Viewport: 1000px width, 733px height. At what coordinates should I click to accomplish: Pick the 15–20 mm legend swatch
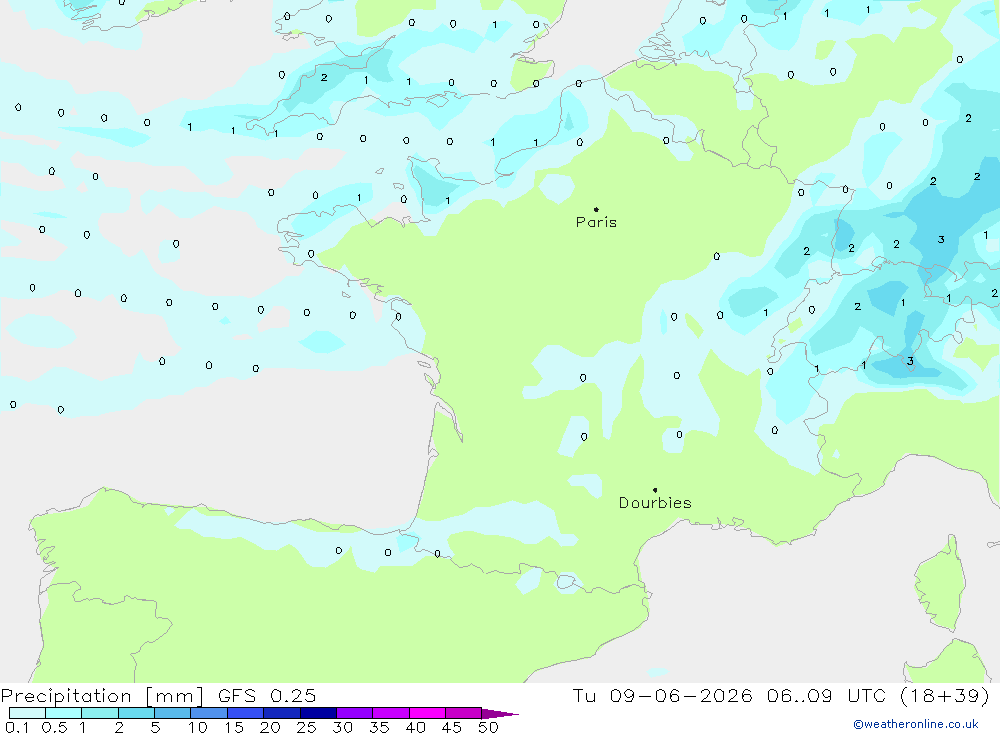tap(246, 713)
